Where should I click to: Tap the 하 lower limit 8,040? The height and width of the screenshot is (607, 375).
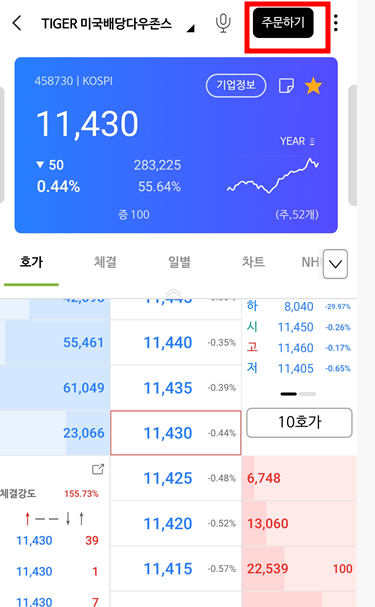pos(299,307)
